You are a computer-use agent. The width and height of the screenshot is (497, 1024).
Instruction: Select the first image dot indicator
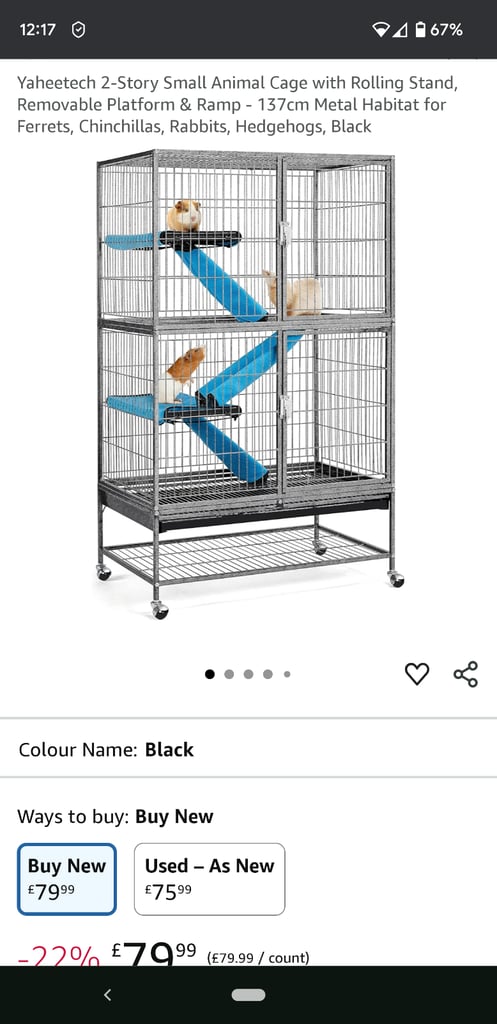tap(210, 674)
